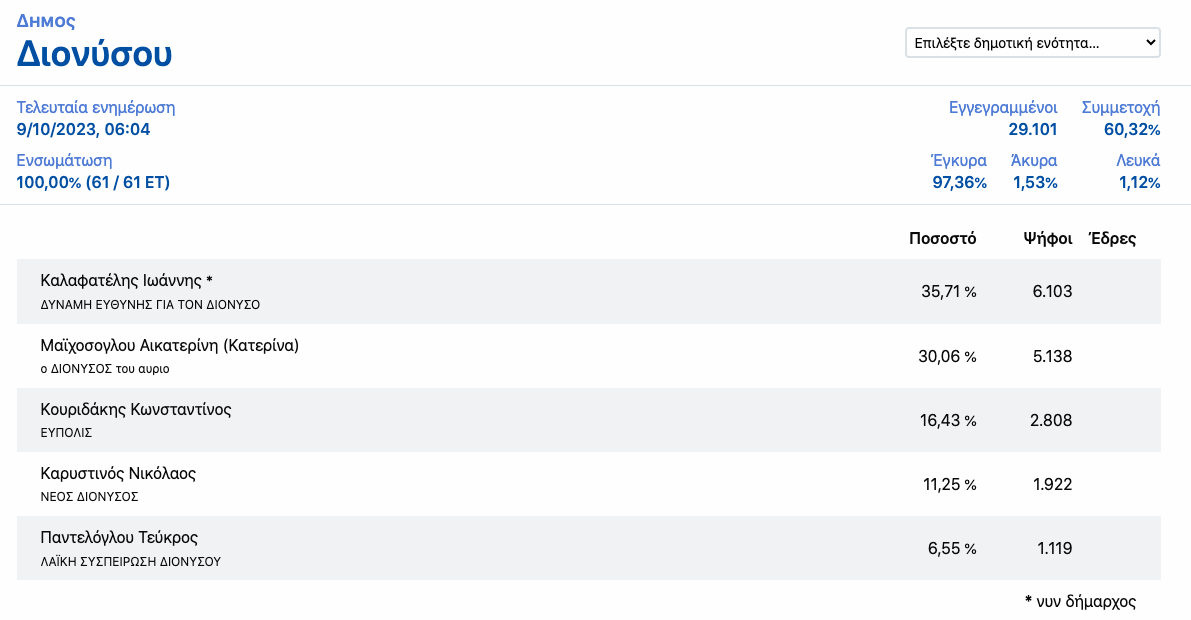Click the Ποσοστό column header
1191x620 pixels.
(943, 238)
